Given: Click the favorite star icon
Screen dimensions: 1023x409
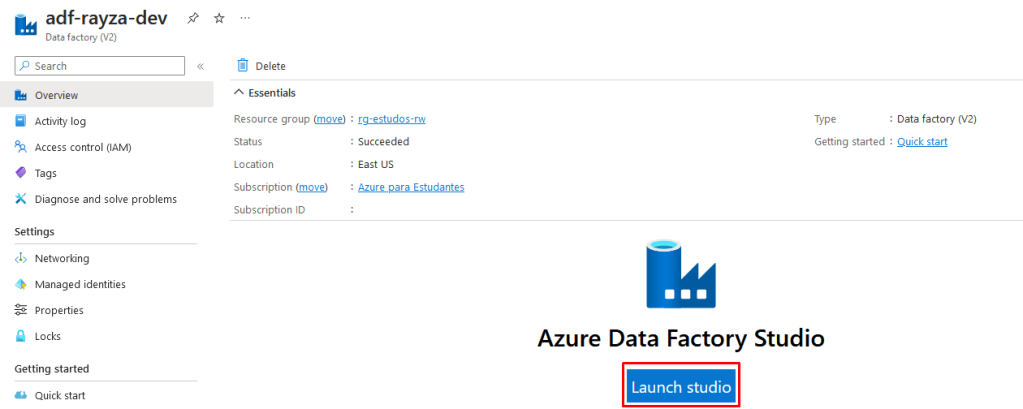Looking at the screenshot, I should point(219,19).
